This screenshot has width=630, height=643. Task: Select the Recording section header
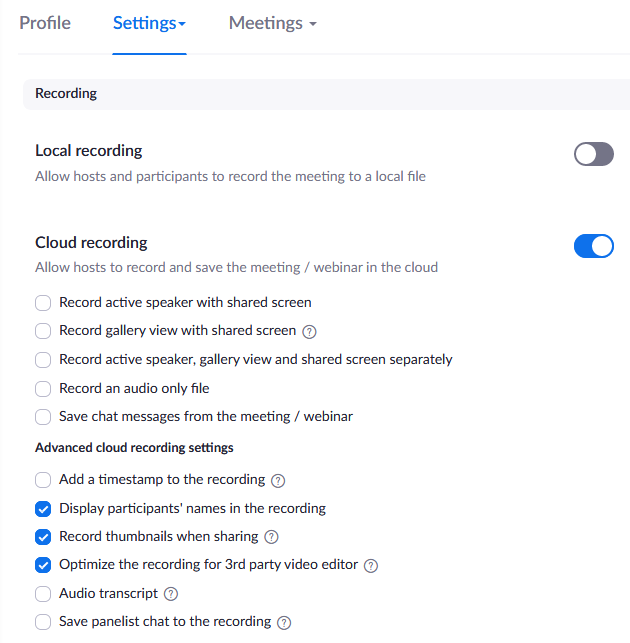coord(66,93)
